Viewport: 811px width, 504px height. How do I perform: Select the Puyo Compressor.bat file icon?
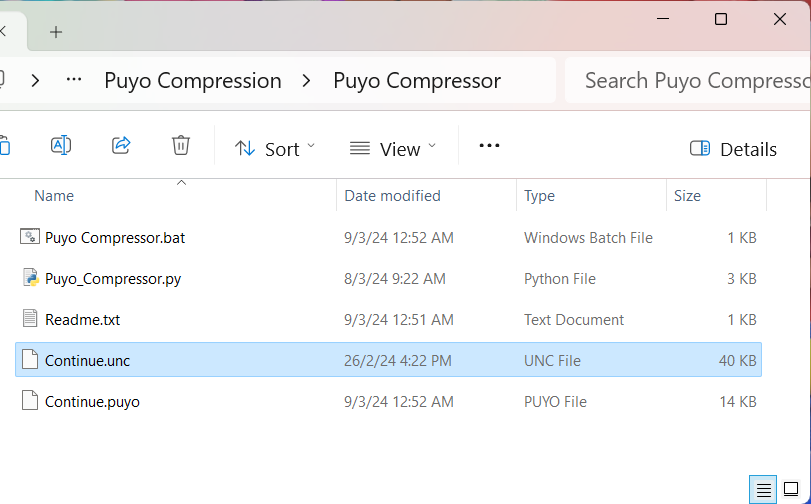30,237
